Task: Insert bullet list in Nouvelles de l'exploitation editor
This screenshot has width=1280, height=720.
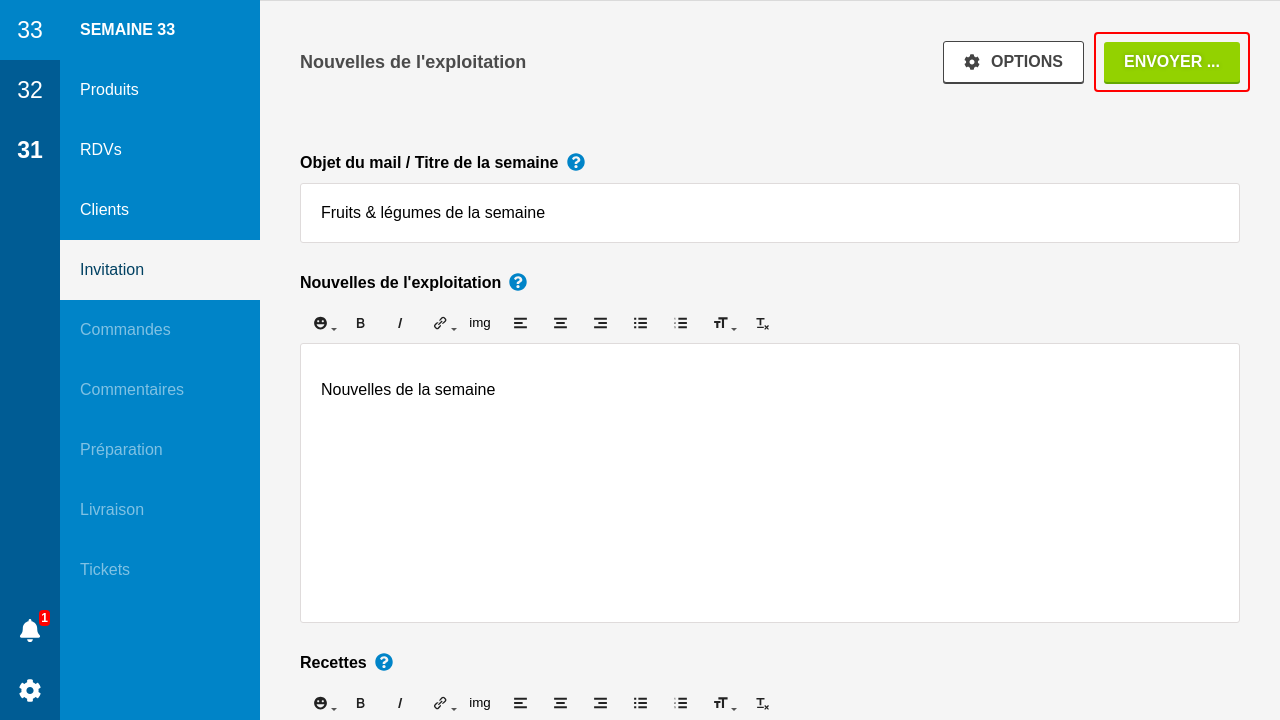Action: (640, 323)
